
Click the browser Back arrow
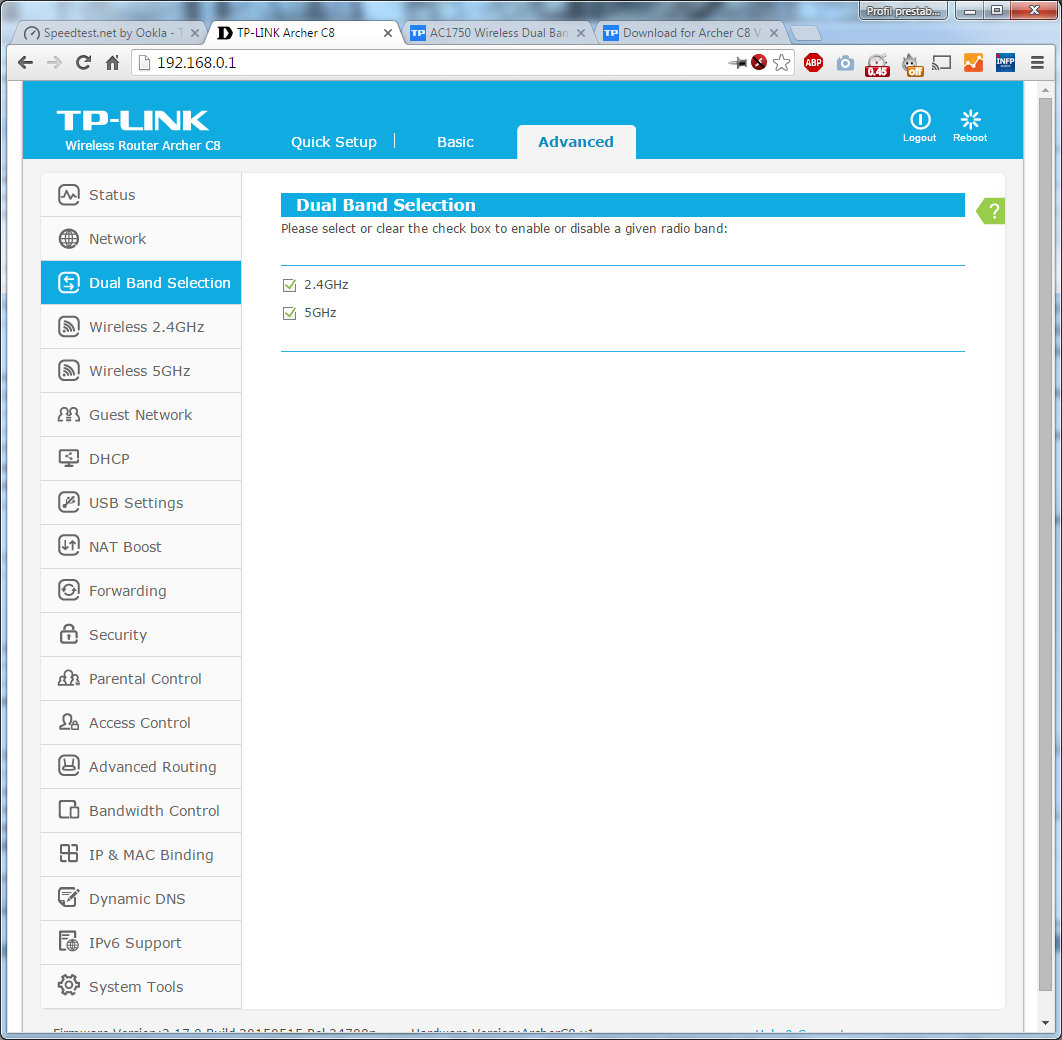(x=26, y=63)
